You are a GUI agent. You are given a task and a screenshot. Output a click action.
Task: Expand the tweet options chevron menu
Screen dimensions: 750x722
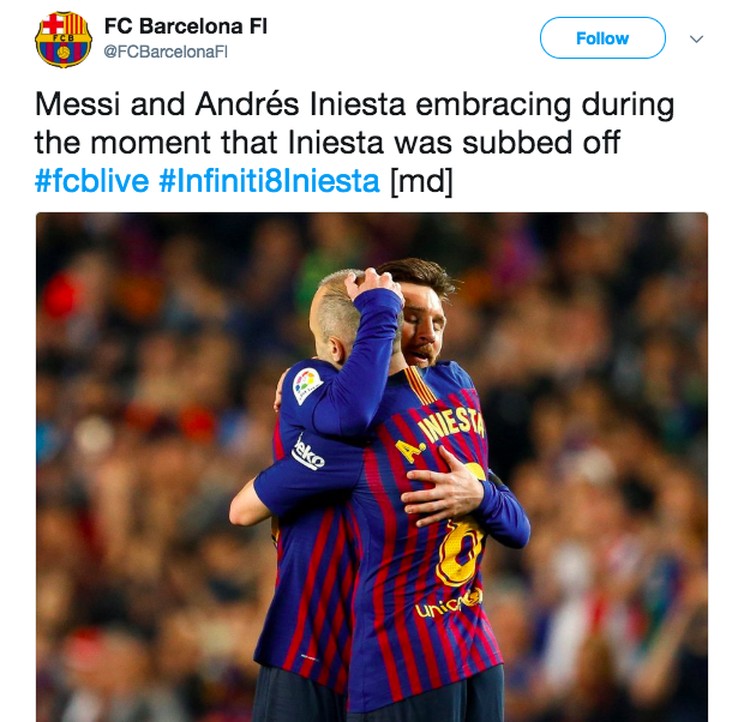696,39
